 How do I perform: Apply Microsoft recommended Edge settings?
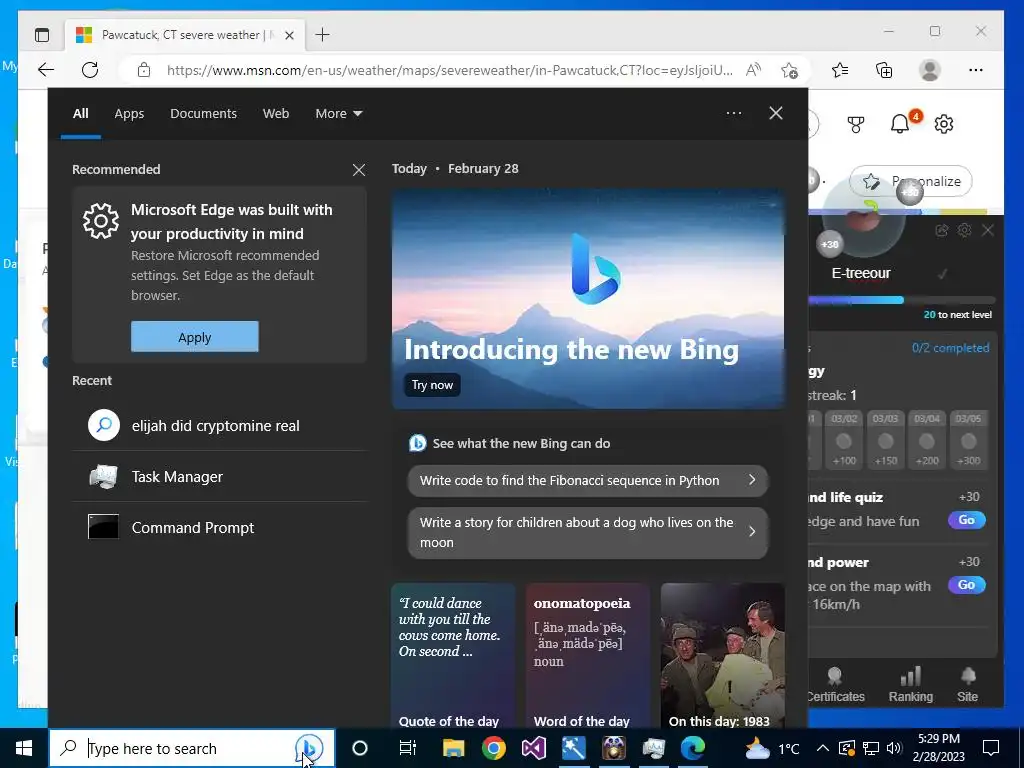click(195, 337)
